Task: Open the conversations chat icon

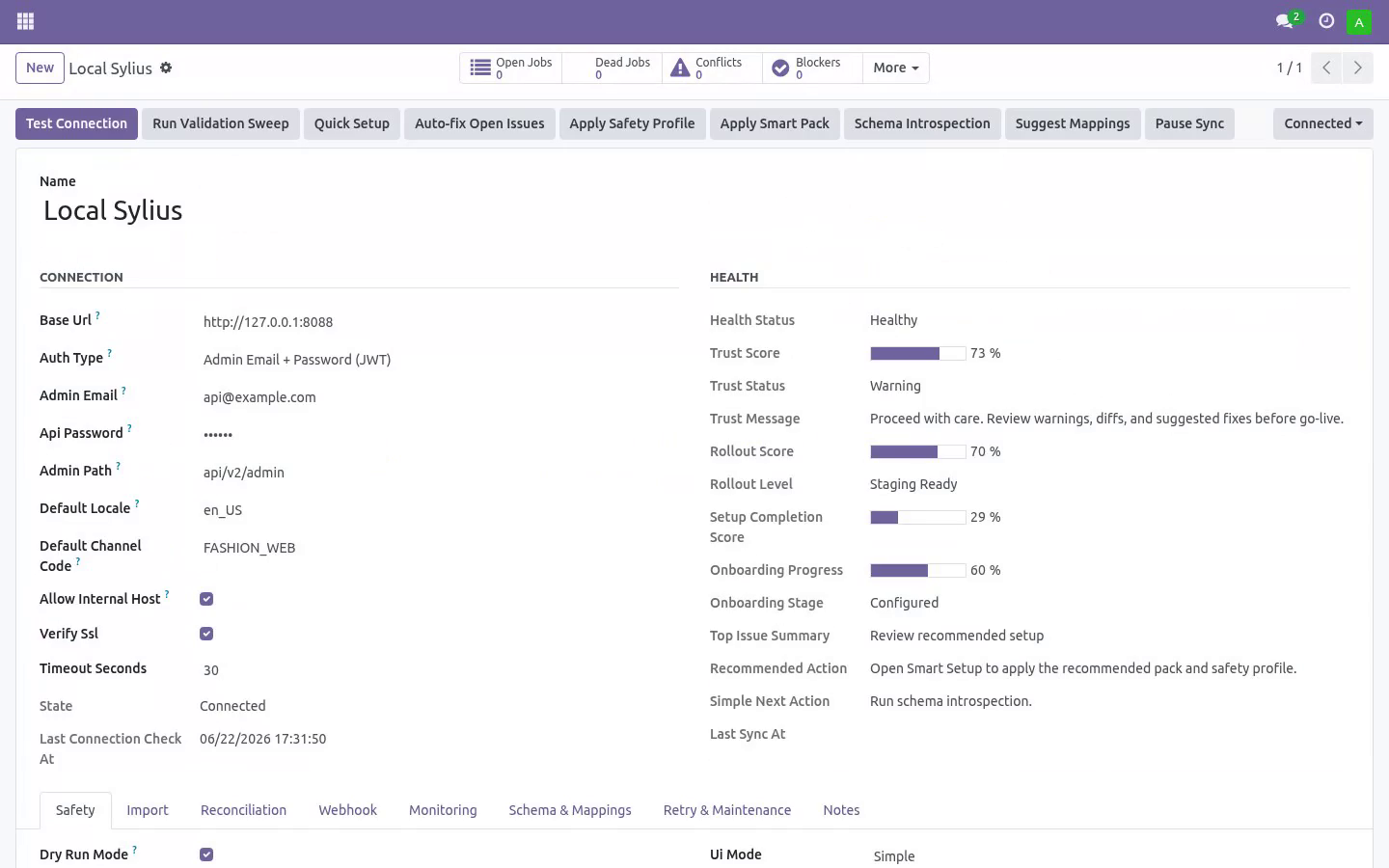Action: (1285, 21)
